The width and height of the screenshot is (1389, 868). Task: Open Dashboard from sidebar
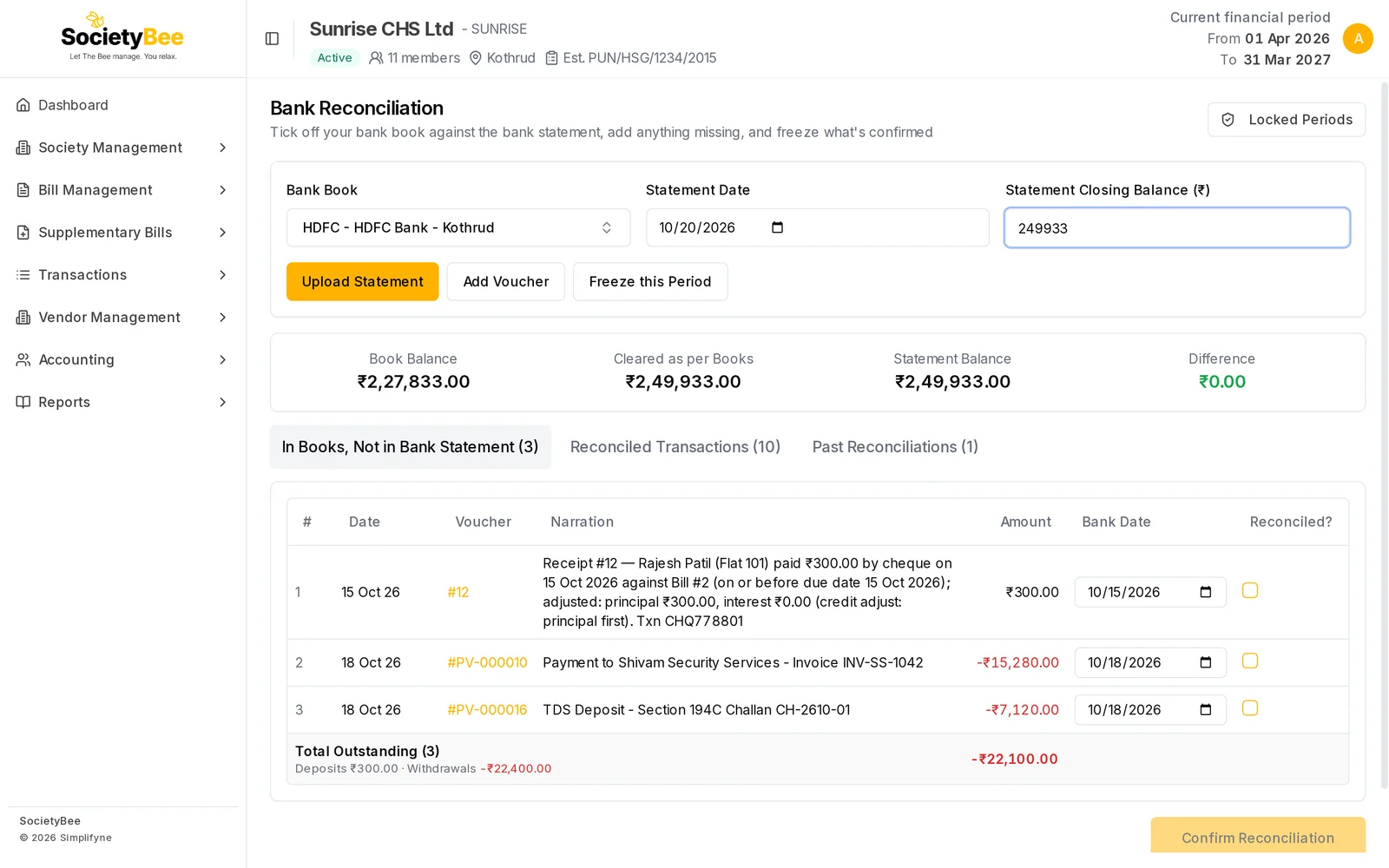pos(122,105)
